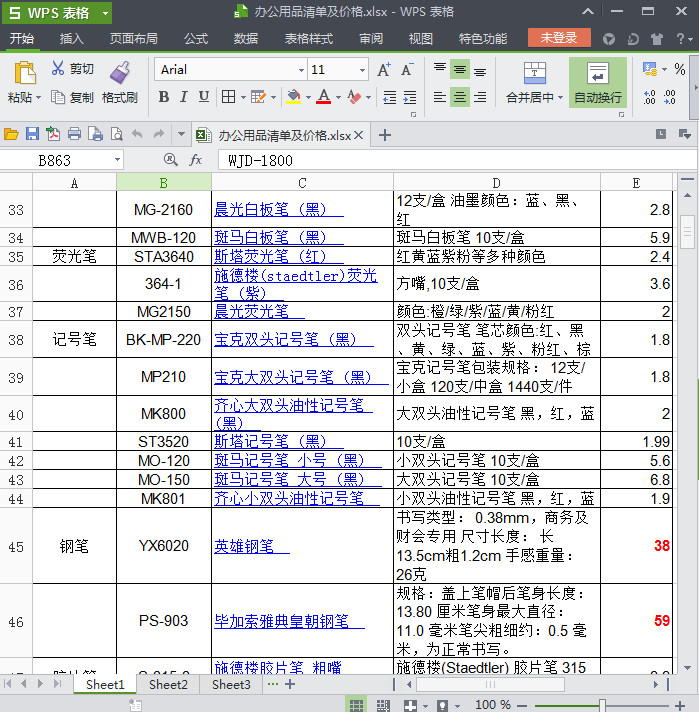Copy selection with 复制 button
699x712 pixels.
coord(72,97)
